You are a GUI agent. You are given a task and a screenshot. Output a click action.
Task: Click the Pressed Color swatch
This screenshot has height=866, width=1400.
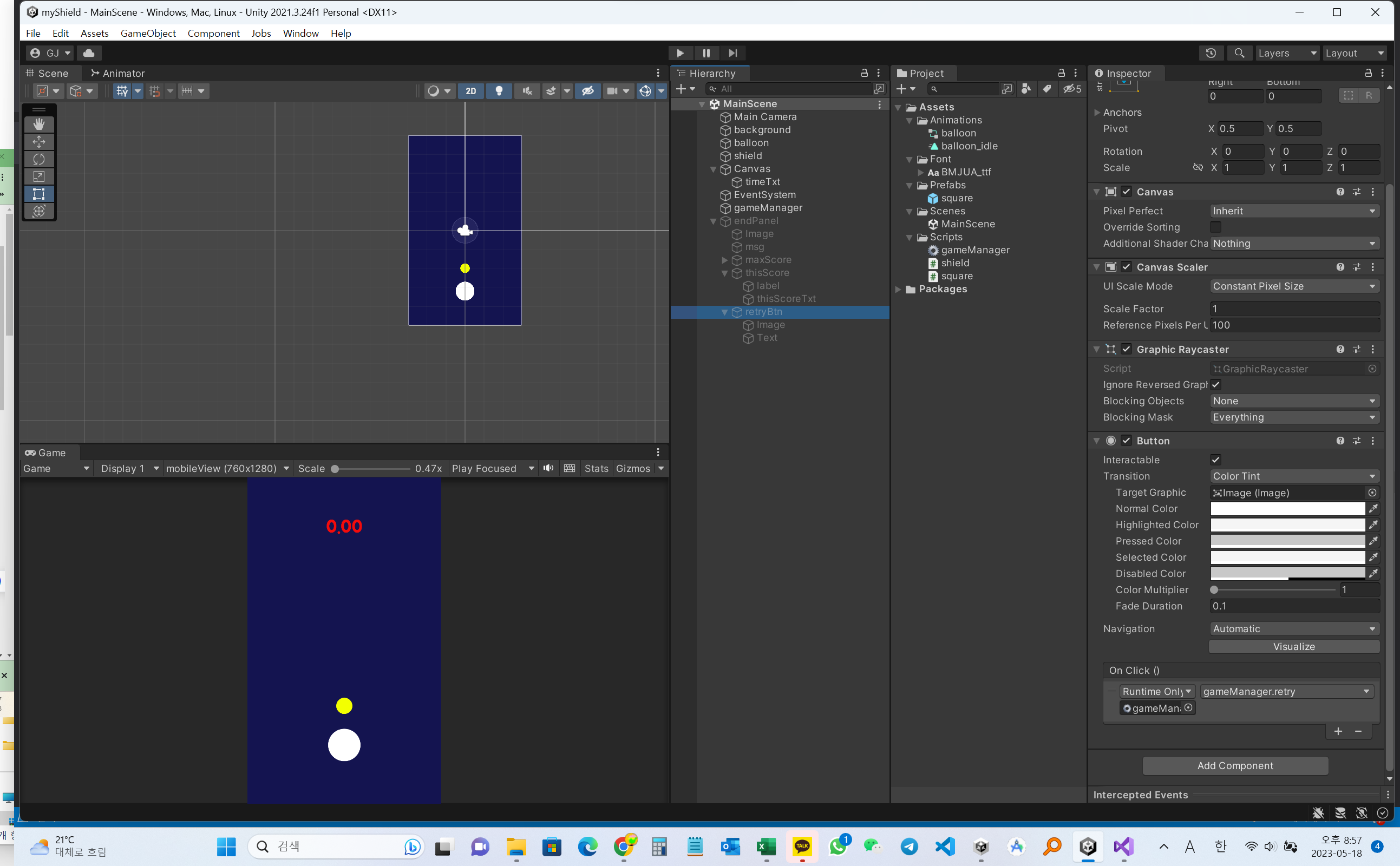pos(1288,541)
